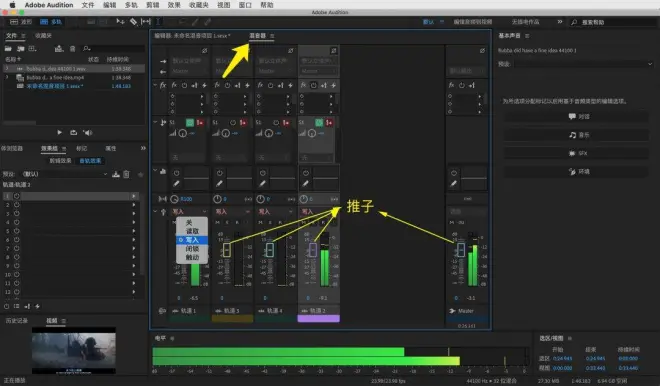Click the trash icon in the Files panel
The height and width of the screenshot is (386, 660).
[x=72, y=49]
